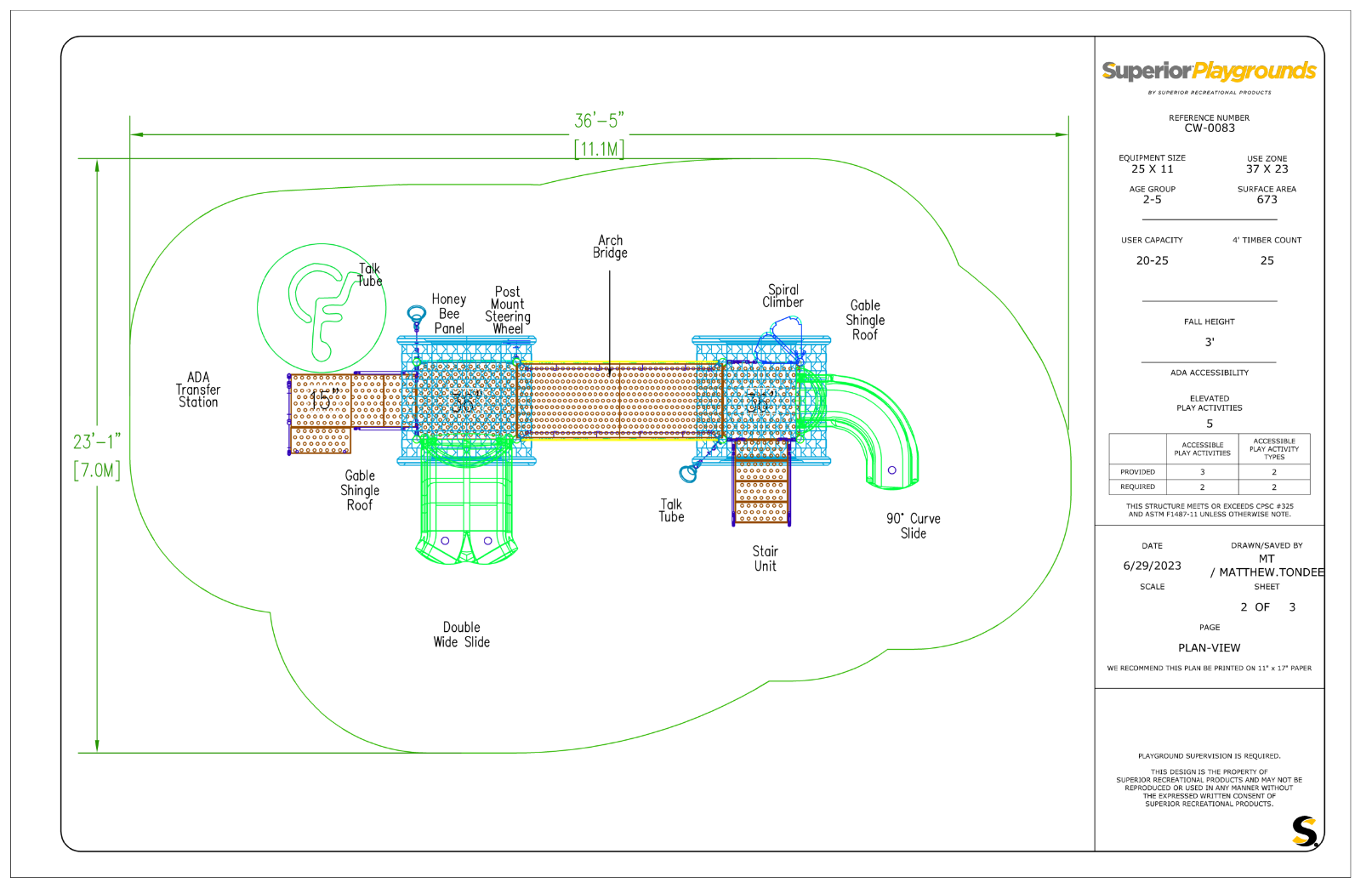Image resolution: width=1372 pixels, height=888 pixels.
Task: Click the fall height value 3'
Action: pos(1209,343)
